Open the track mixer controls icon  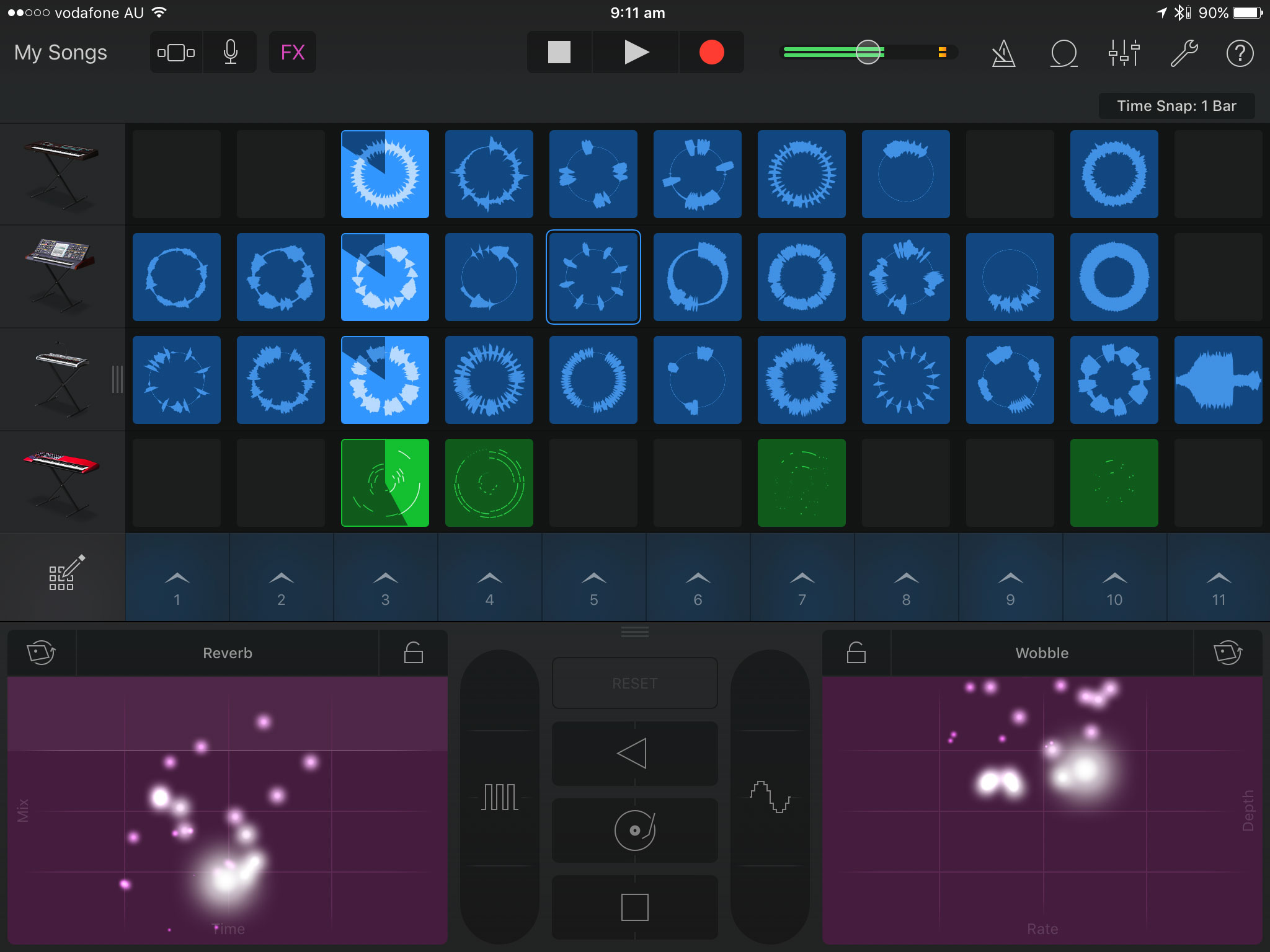click(x=1124, y=53)
